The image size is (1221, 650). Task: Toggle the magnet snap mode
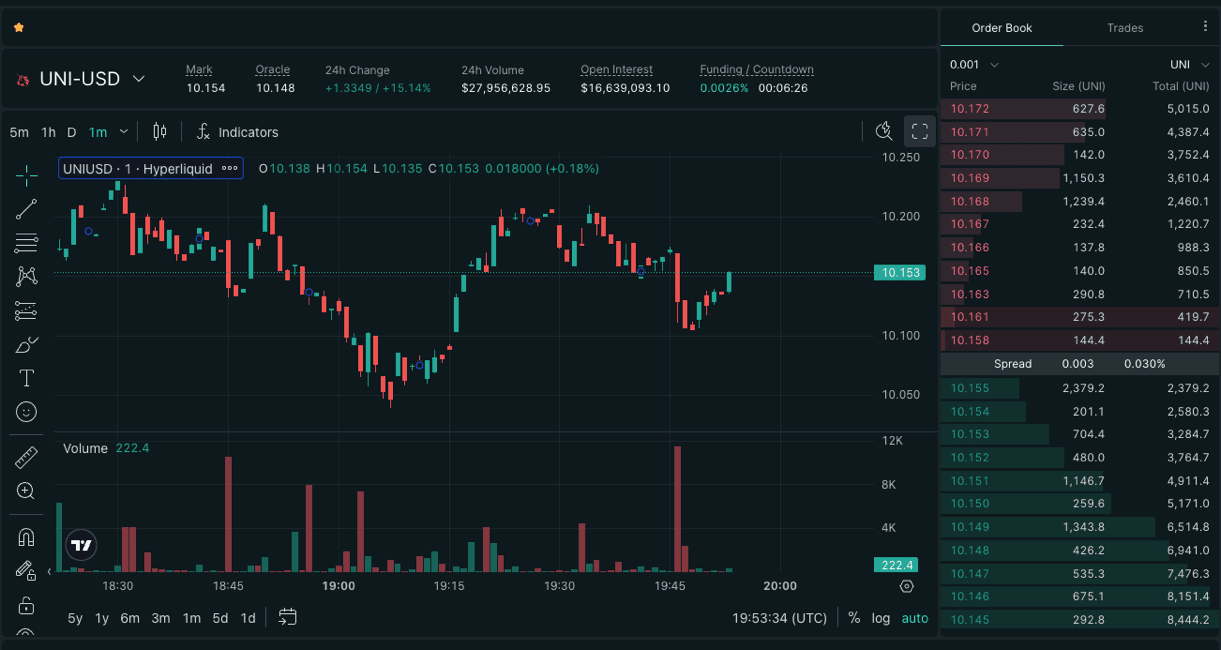point(27,537)
